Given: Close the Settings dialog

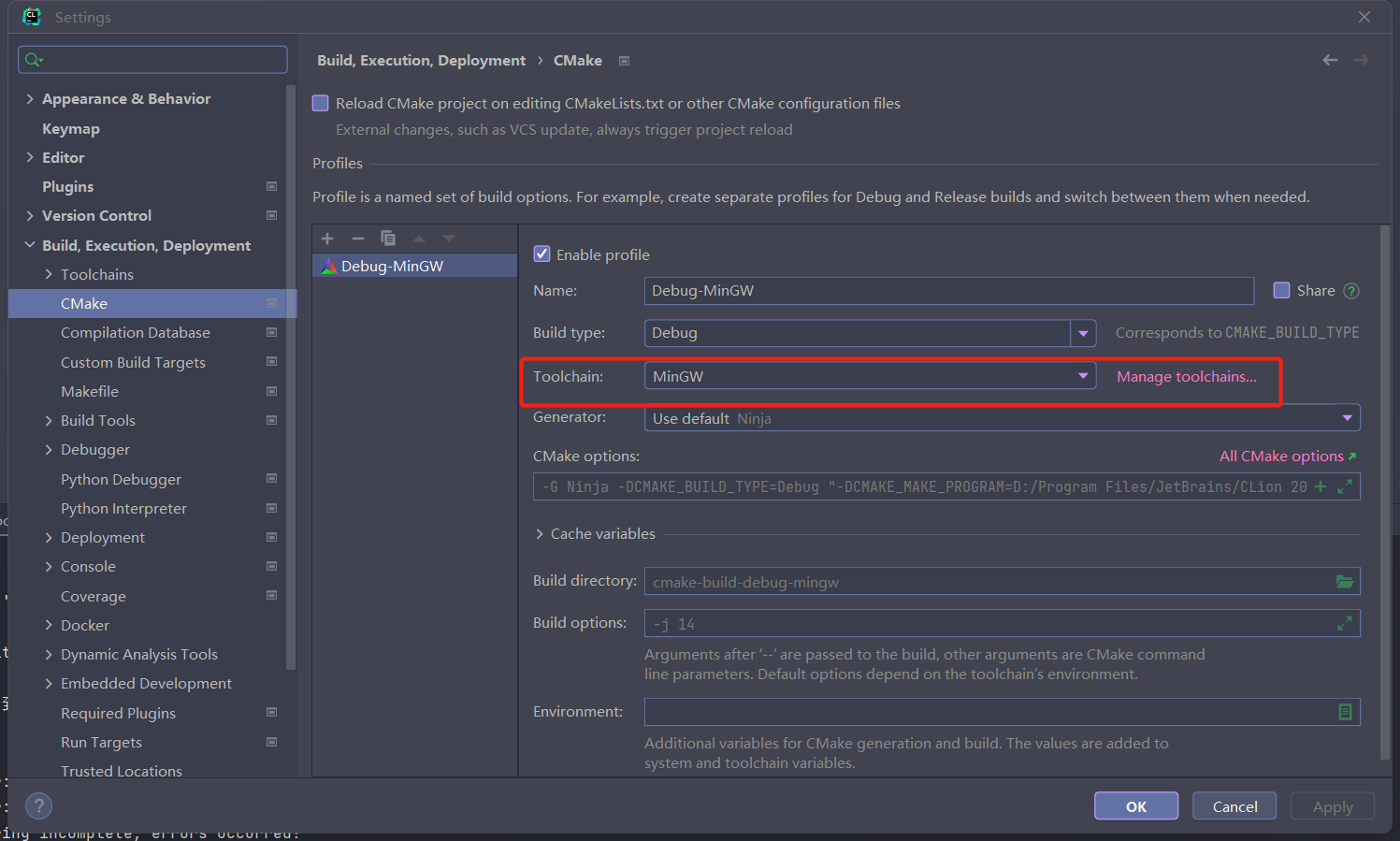Looking at the screenshot, I should [1364, 17].
